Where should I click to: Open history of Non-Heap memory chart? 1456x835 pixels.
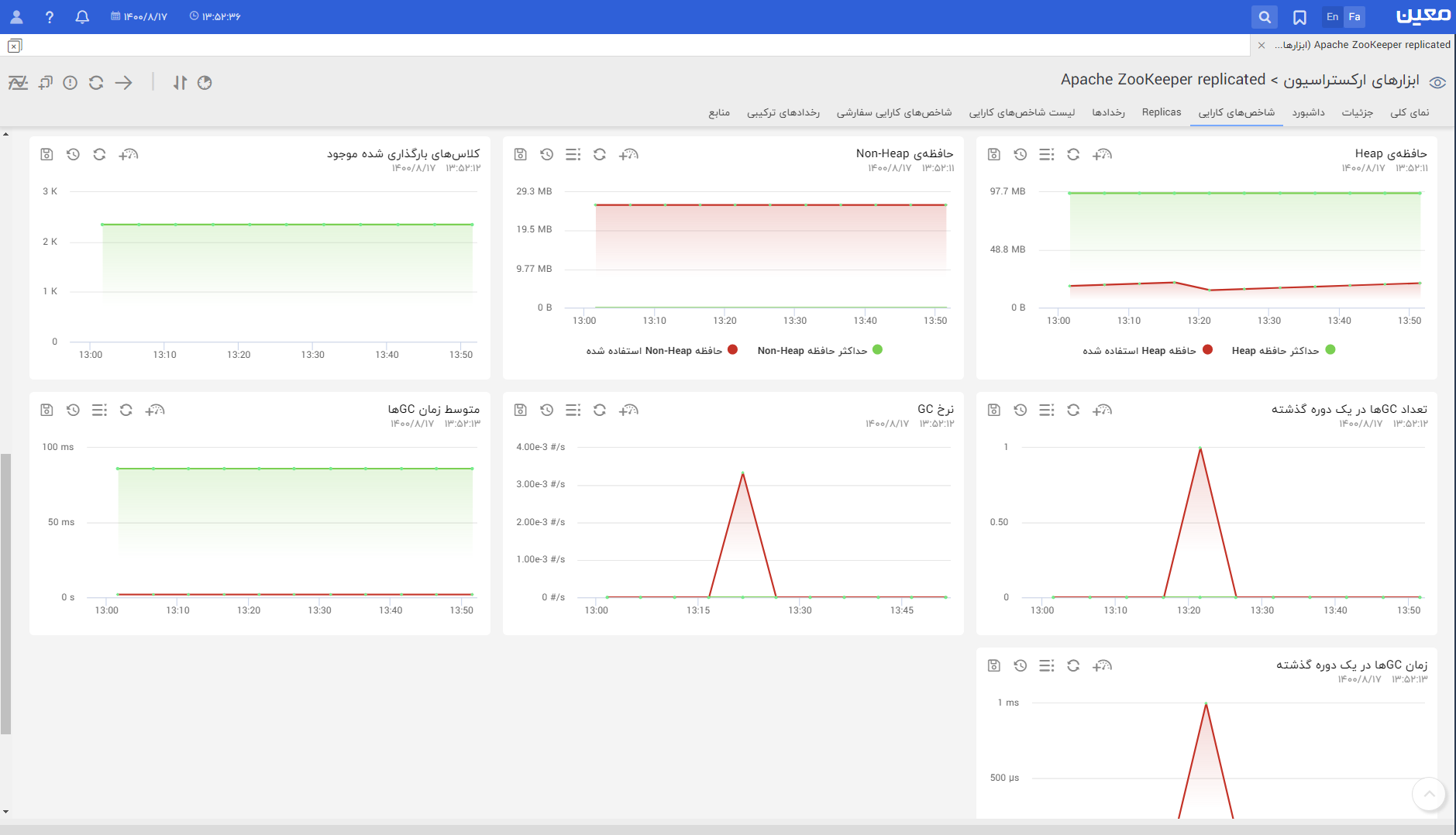pos(547,154)
